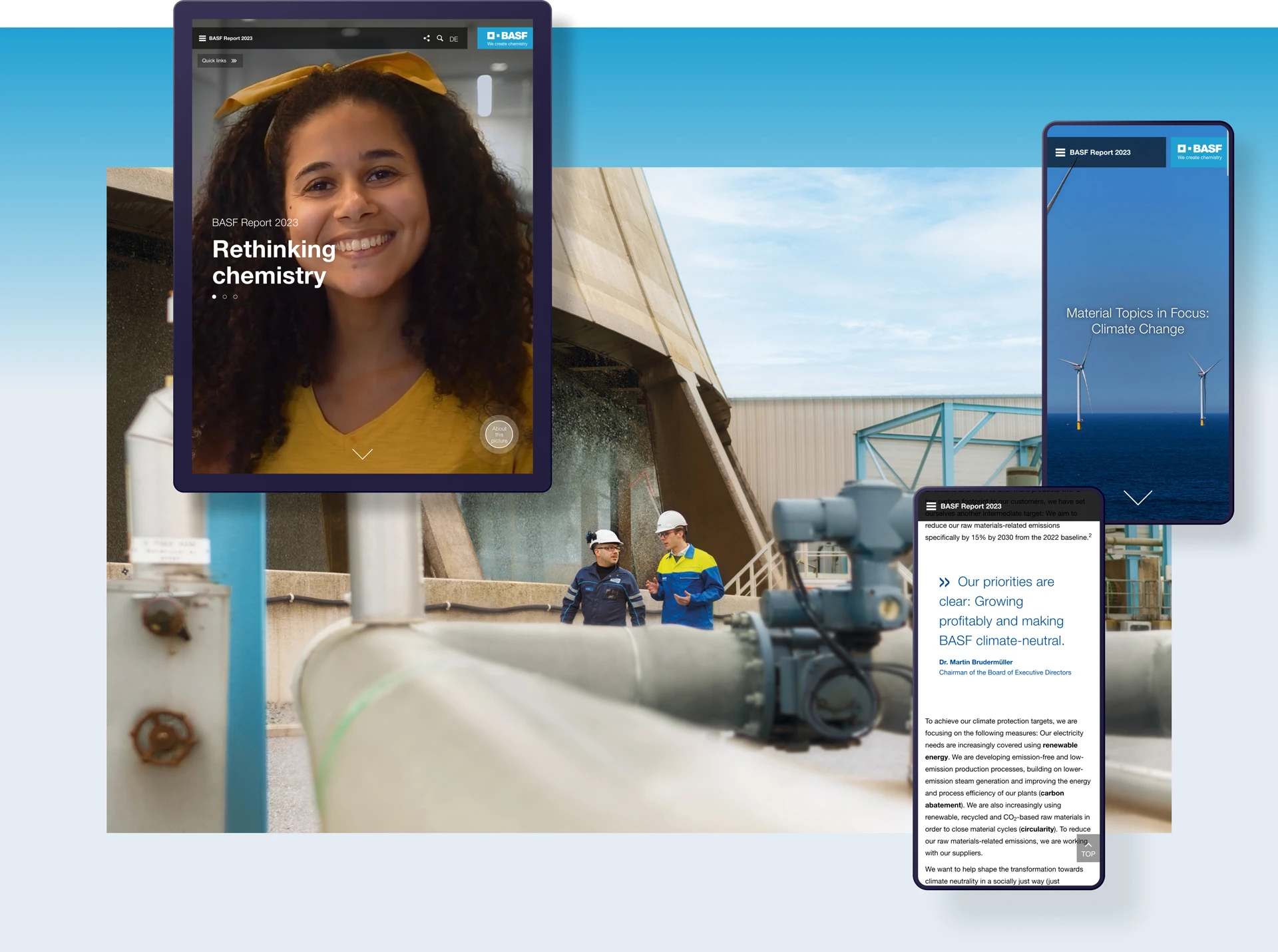Click BASF logo on wind turbine phone
This screenshot has height=952, width=1278.
pyautogui.click(x=1199, y=152)
